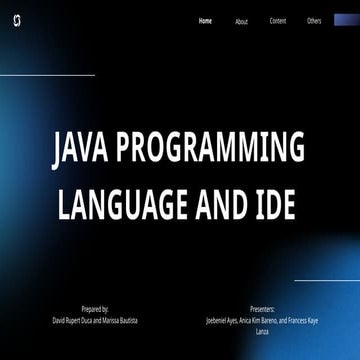Open the Content nav item
360x360 pixels.
(x=278, y=21)
